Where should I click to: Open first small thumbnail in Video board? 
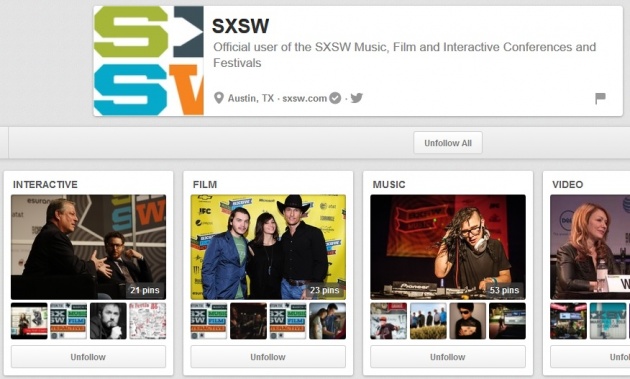(568, 321)
